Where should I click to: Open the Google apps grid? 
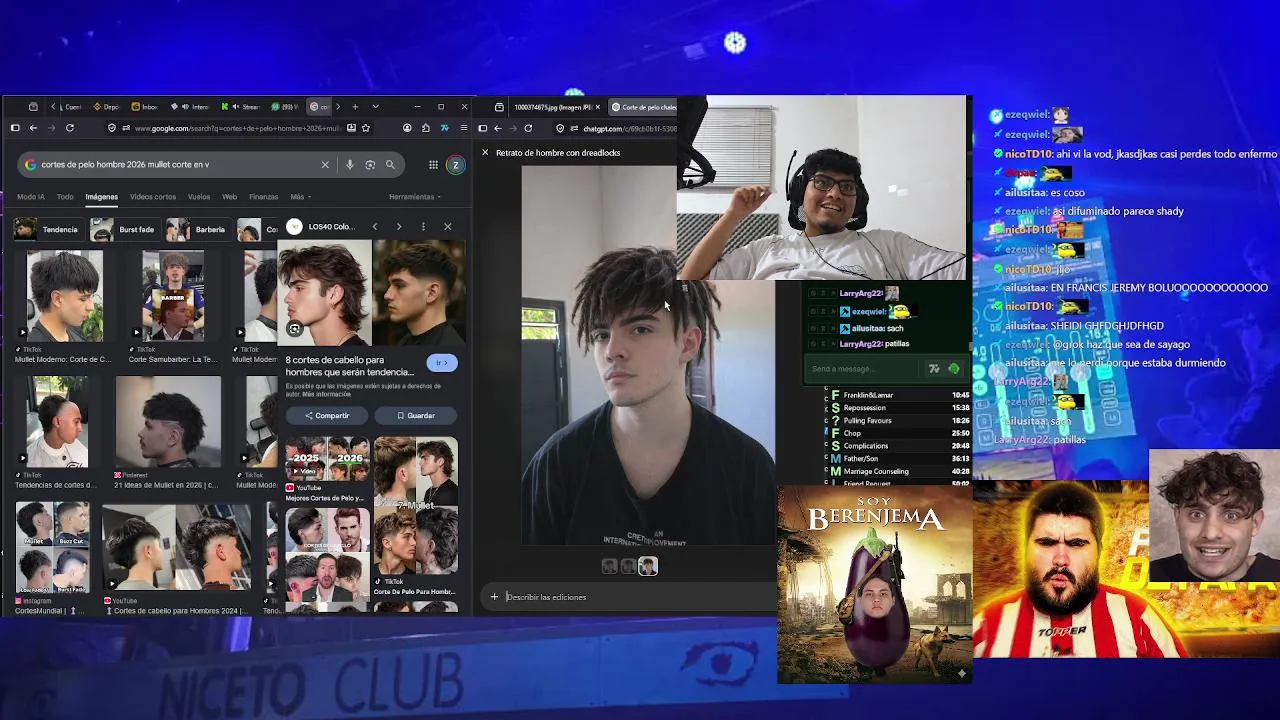pyautogui.click(x=433, y=165)
